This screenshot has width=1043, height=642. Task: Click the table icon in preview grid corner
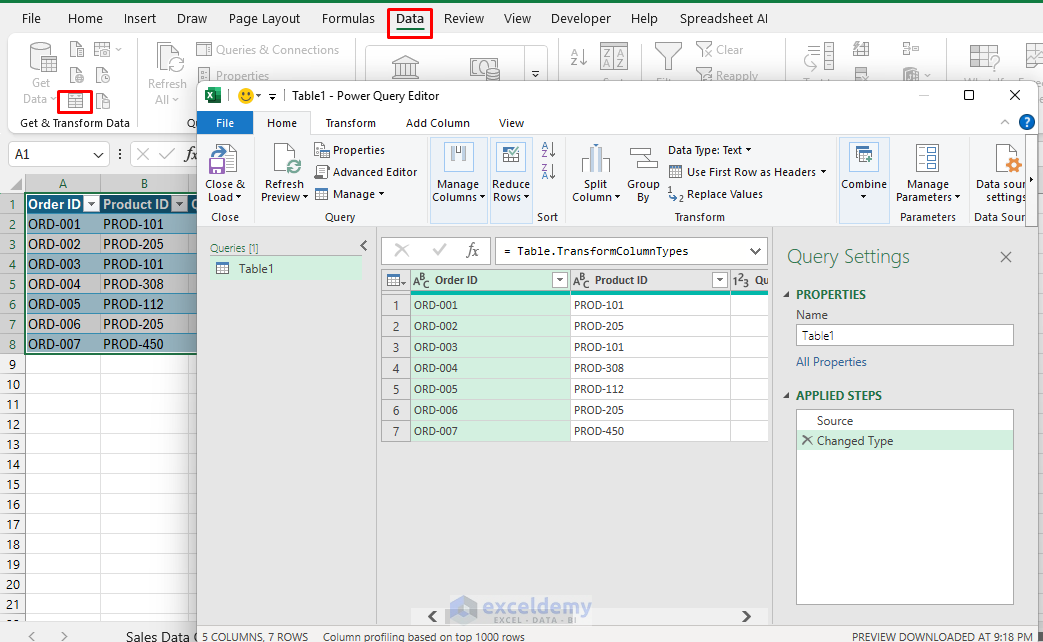395,281
